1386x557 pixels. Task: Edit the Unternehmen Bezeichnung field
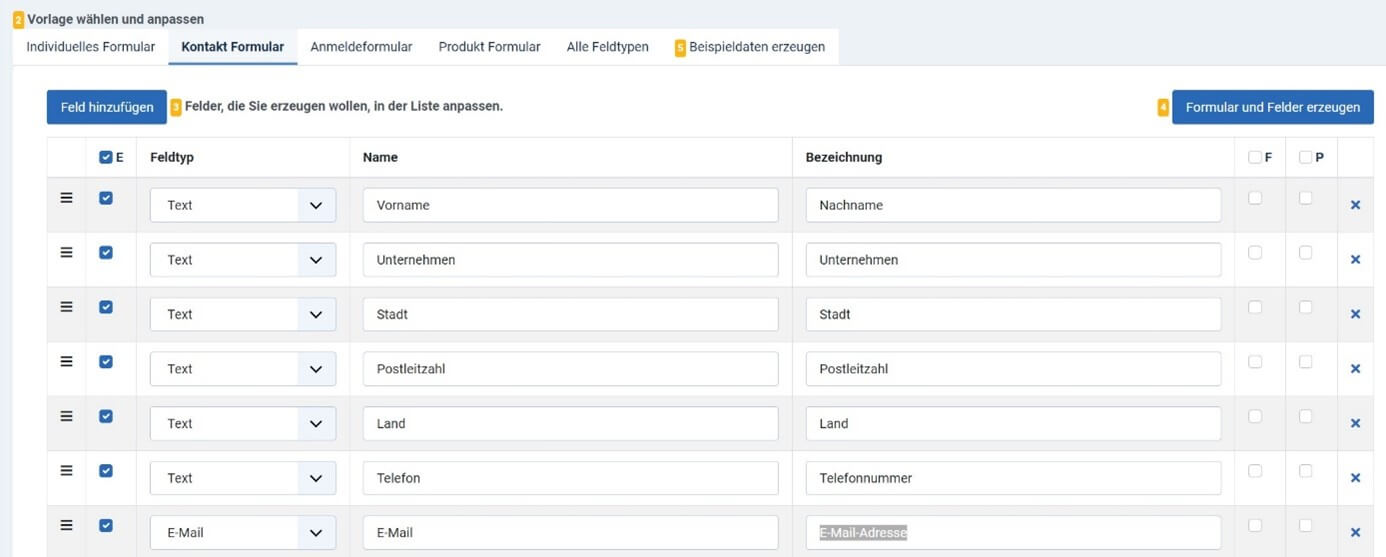[1013, 260]
